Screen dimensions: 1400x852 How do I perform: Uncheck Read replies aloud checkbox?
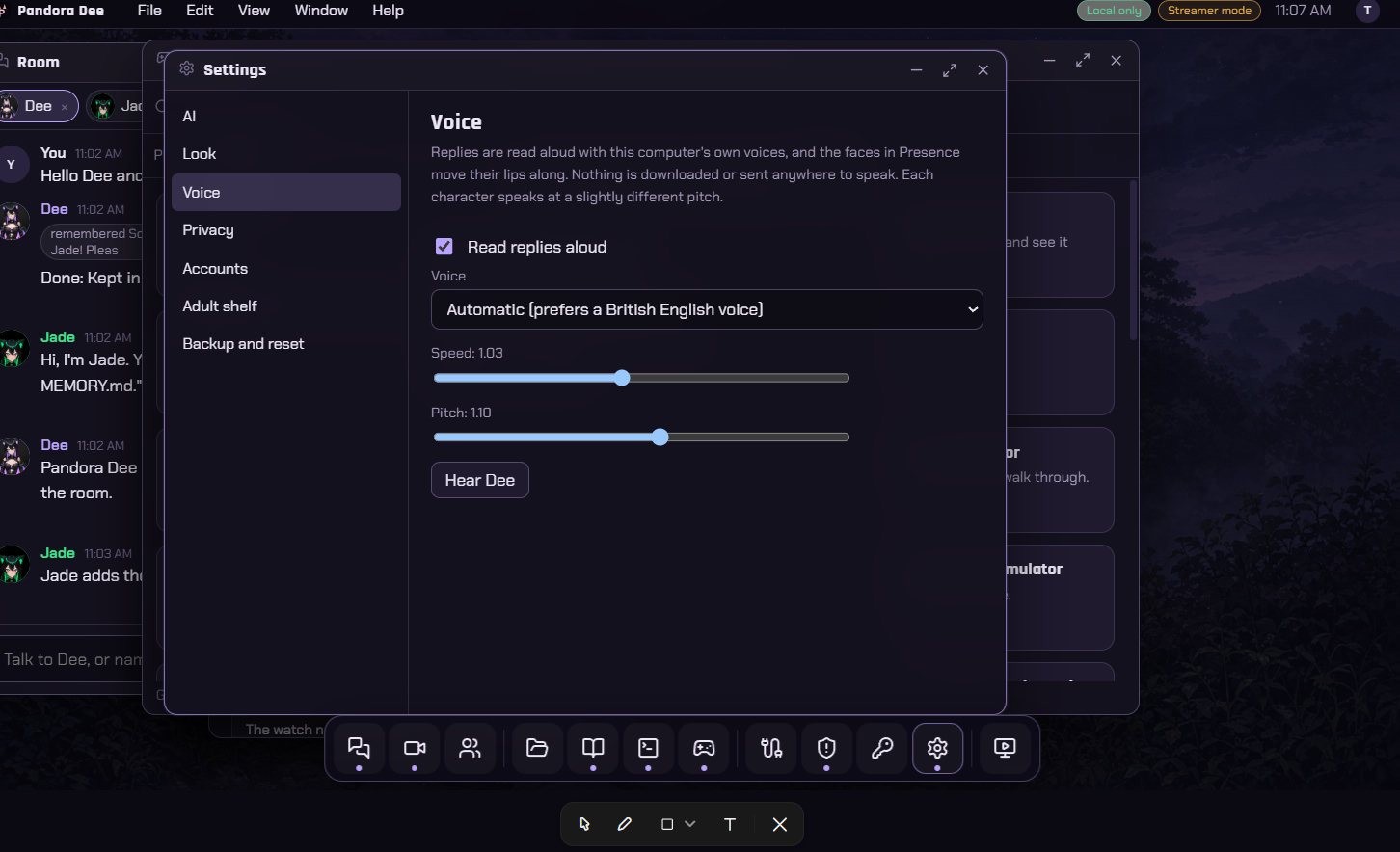[444, 247]
